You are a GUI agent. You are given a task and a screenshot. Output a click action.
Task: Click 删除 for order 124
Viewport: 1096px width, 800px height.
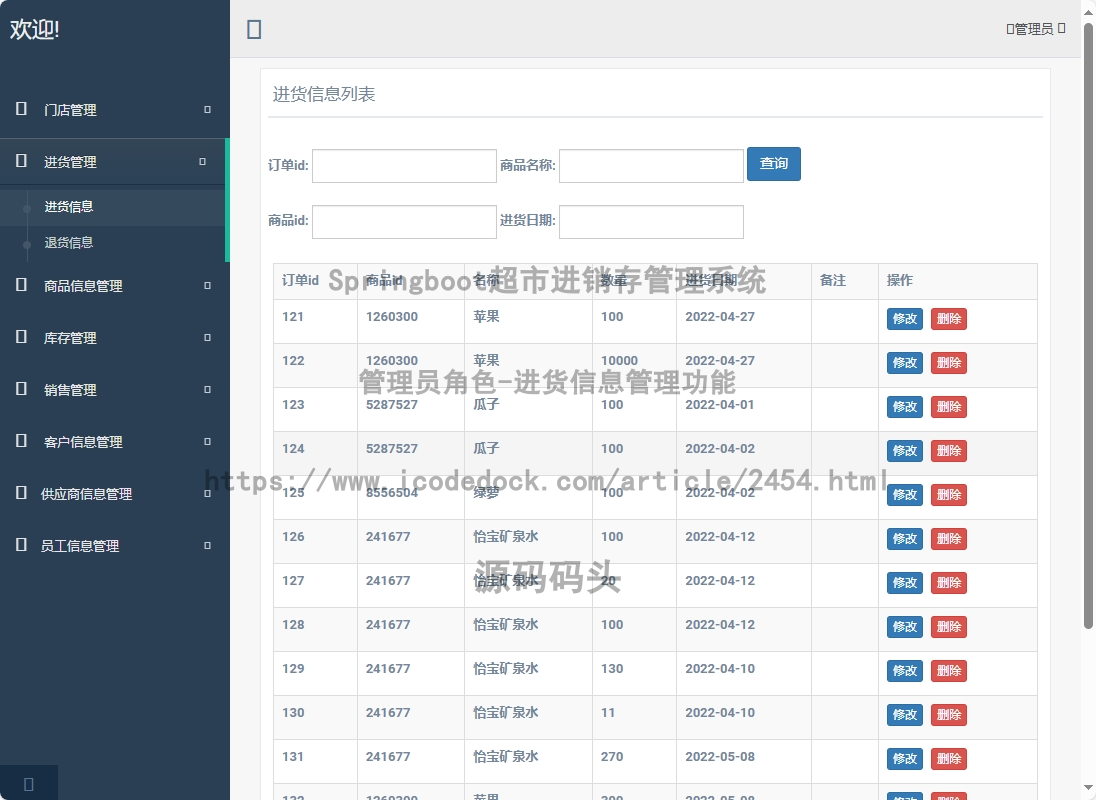coord(949,451)
